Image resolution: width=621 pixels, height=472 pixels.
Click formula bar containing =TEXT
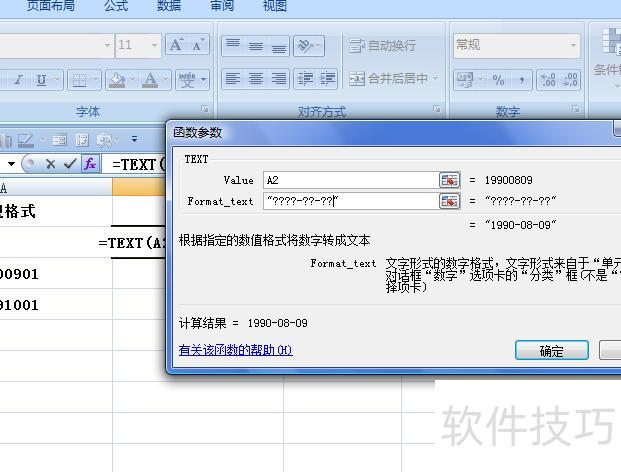(135, 164)
